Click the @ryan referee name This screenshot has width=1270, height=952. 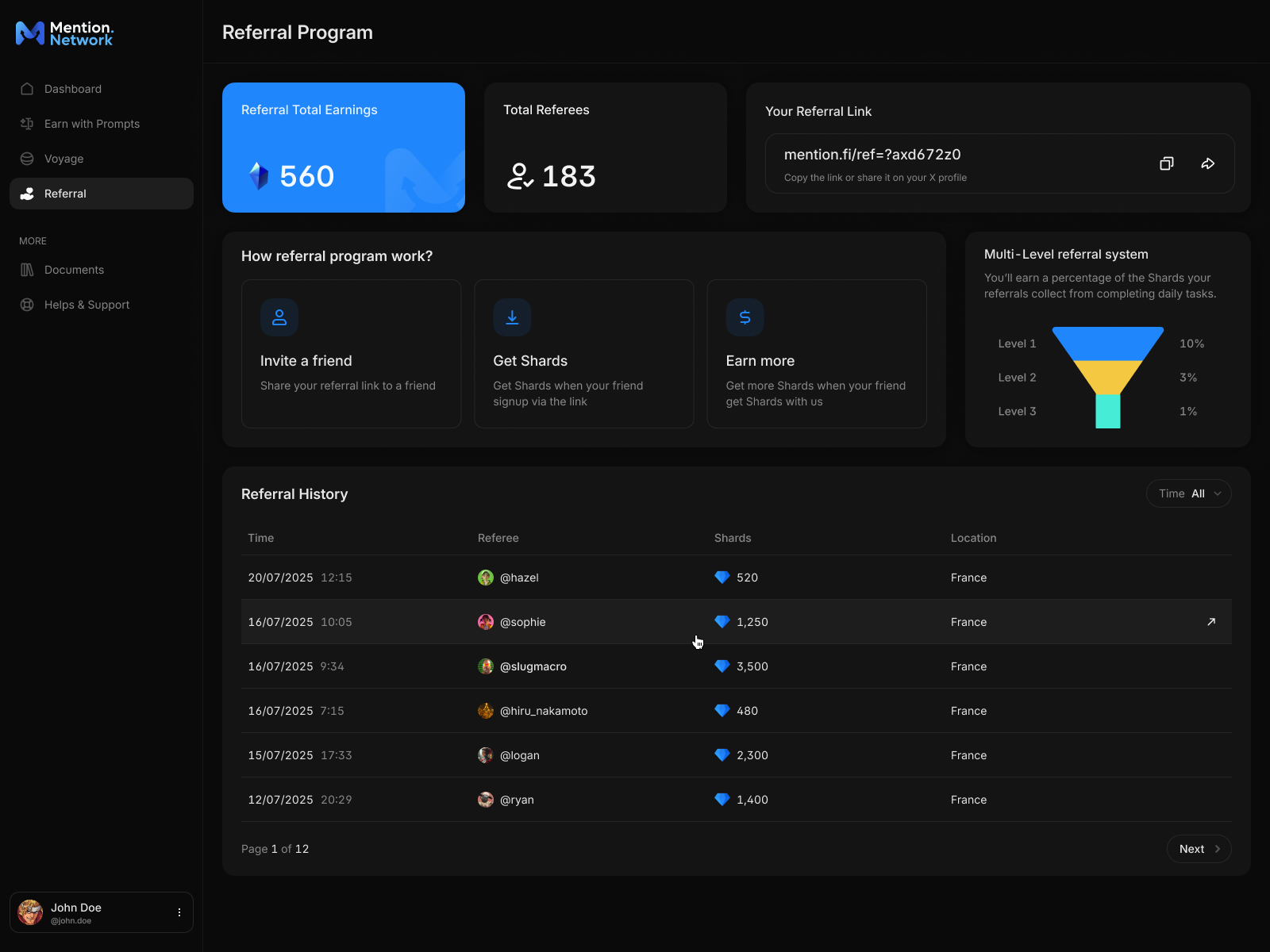[x=517, y=800]
